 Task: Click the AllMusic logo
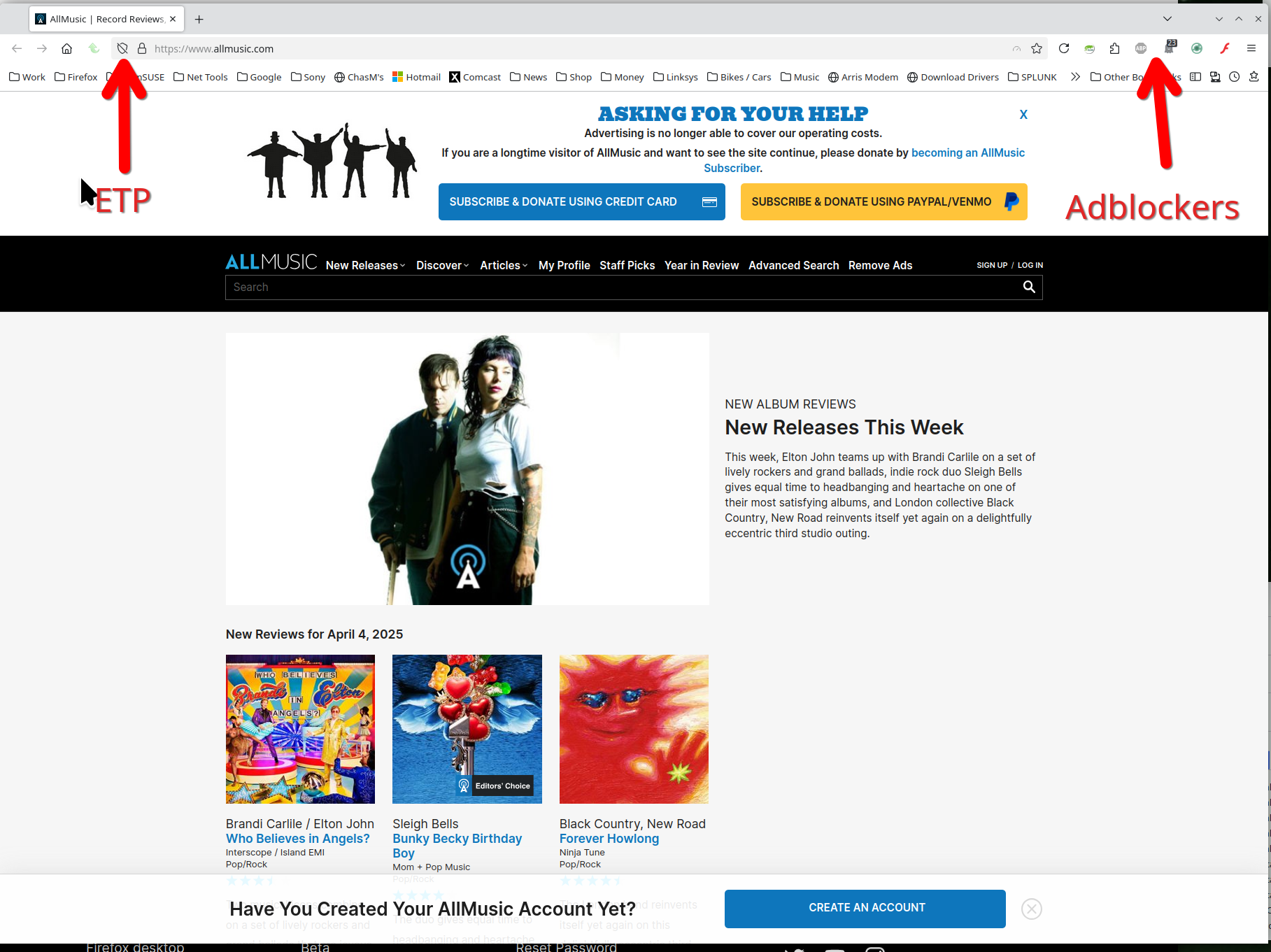(271, 262)
